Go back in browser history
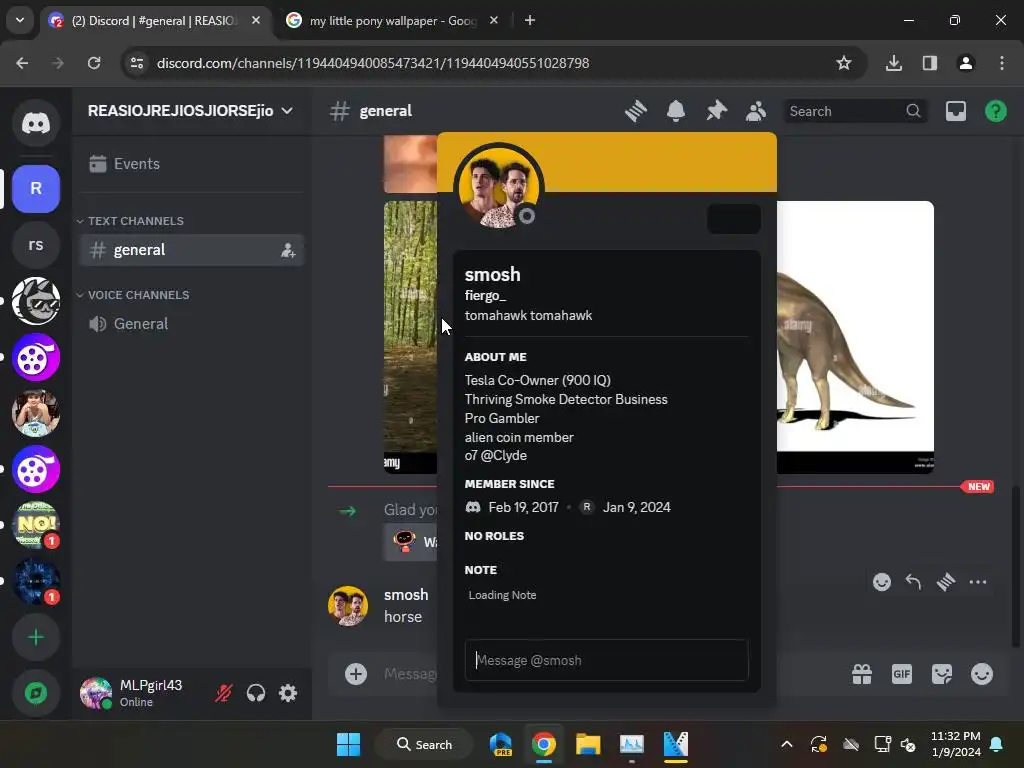 (22, 63)
